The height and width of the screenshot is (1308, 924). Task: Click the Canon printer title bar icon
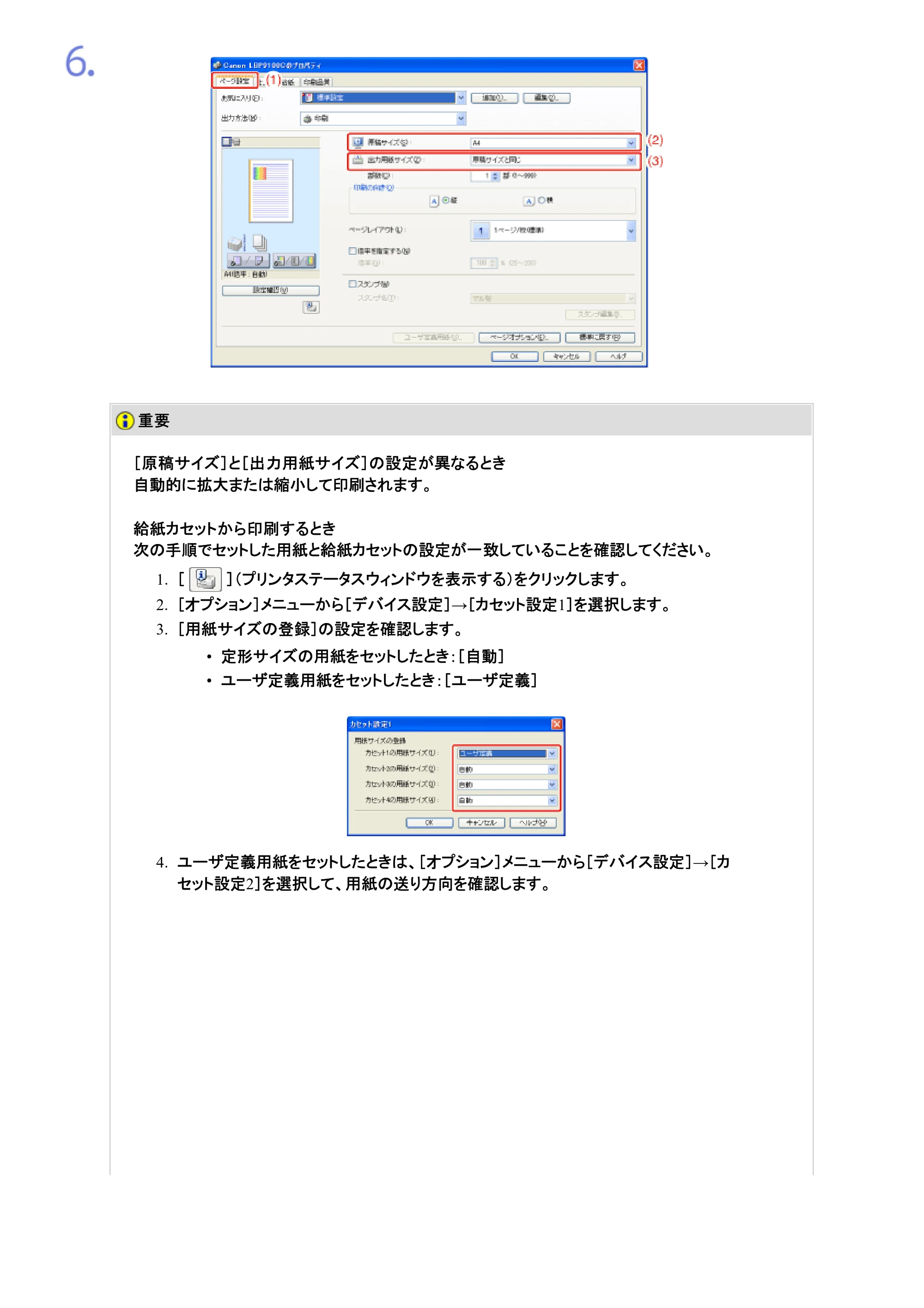(x=217, y=66)
